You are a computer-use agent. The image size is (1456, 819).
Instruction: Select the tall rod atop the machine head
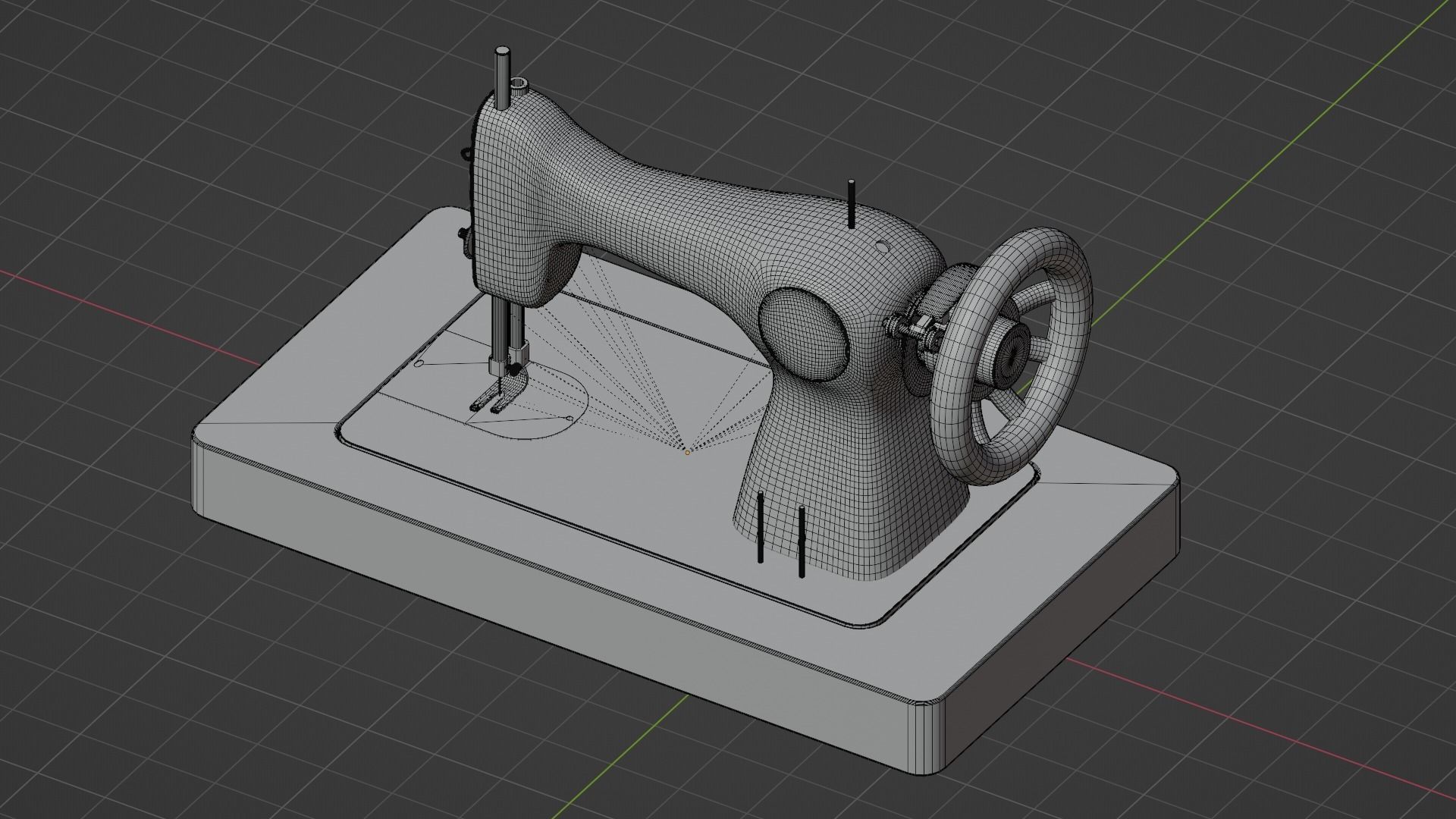pyautogui.click(x=502, y=77)
